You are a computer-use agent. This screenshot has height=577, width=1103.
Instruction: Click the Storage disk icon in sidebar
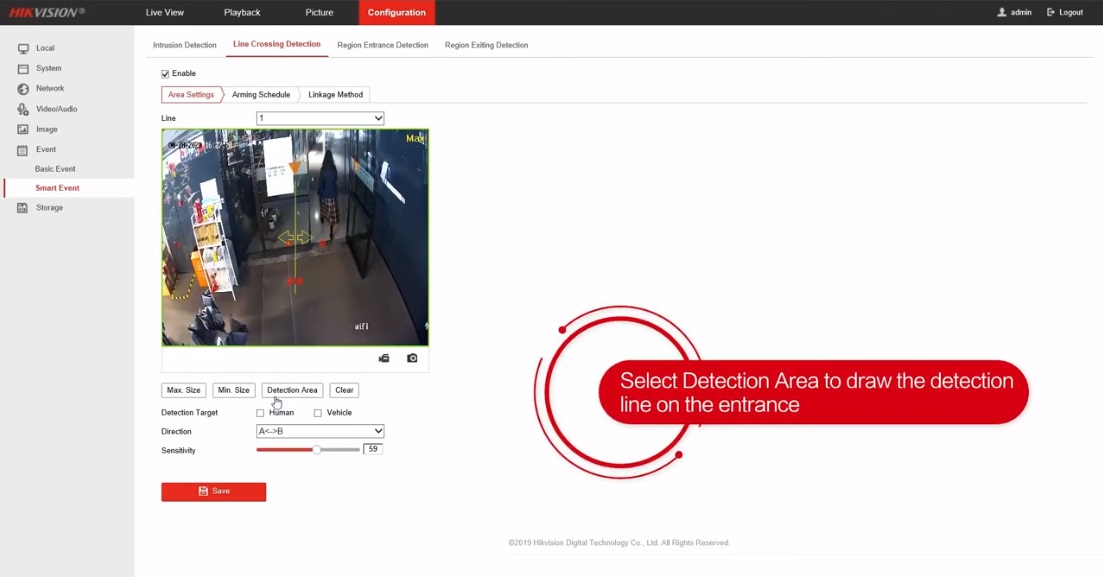pyautogui.click(x=23, y=208)
